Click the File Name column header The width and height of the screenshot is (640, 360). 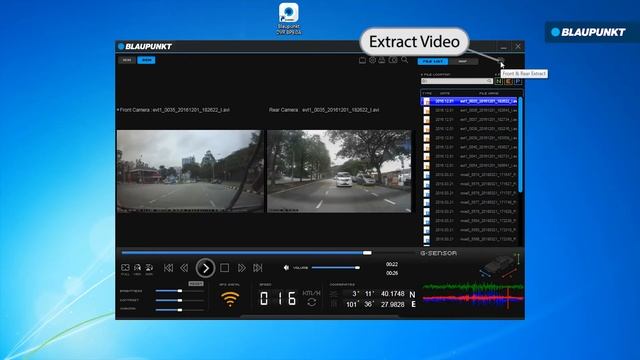[x=489, y=93]
